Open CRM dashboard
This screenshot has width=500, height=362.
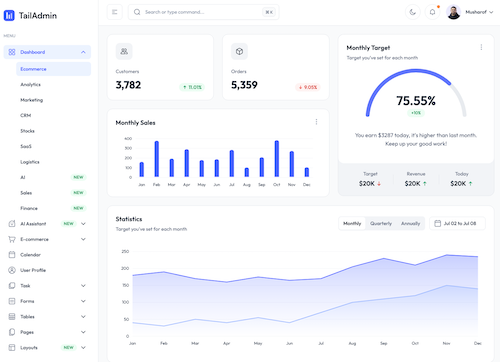(26, 115)
